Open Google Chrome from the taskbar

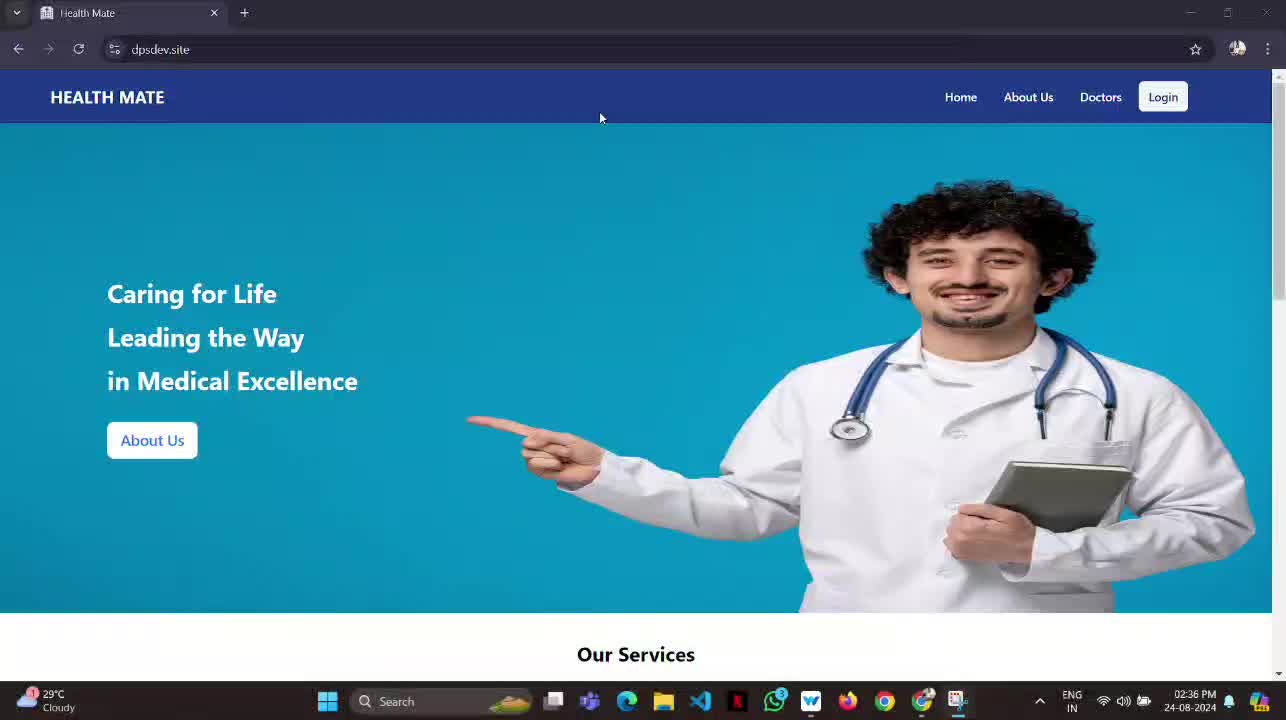click(884, 701)
